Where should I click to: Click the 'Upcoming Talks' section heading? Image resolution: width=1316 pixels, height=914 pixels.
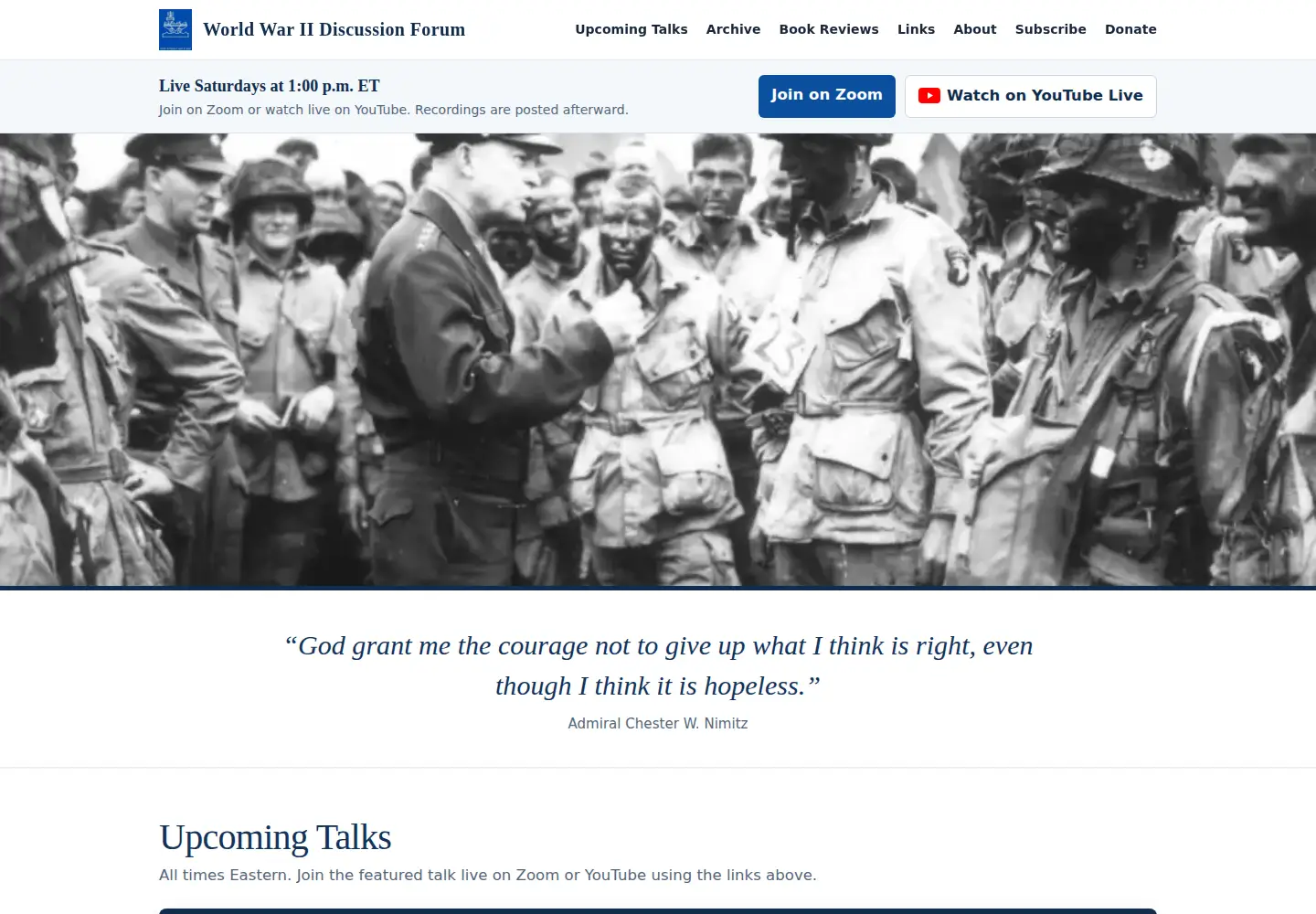click(x=275, y=837)
